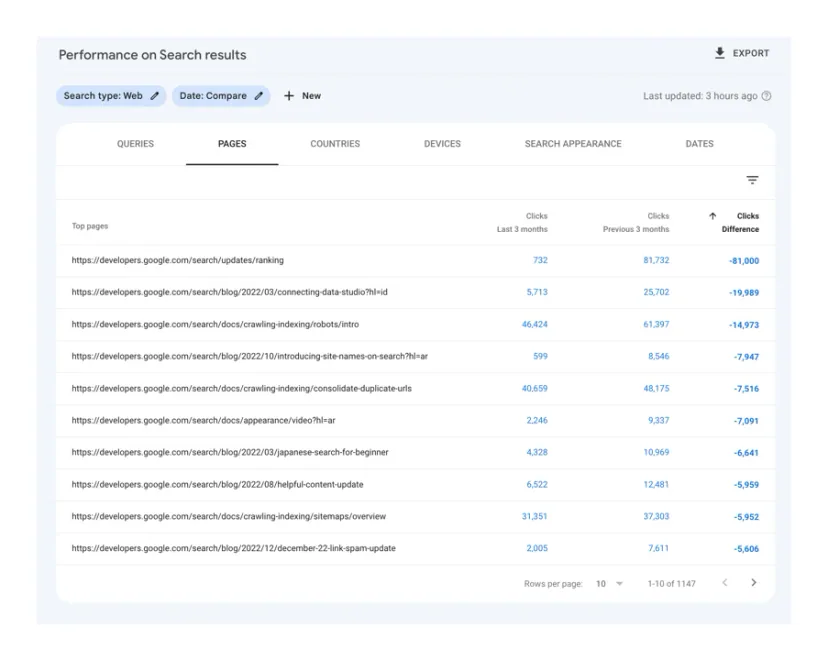Open the consolidate-duplicate-urls page row
The height and width of the screenshot is (661, 828).
(x=416, y=389)
